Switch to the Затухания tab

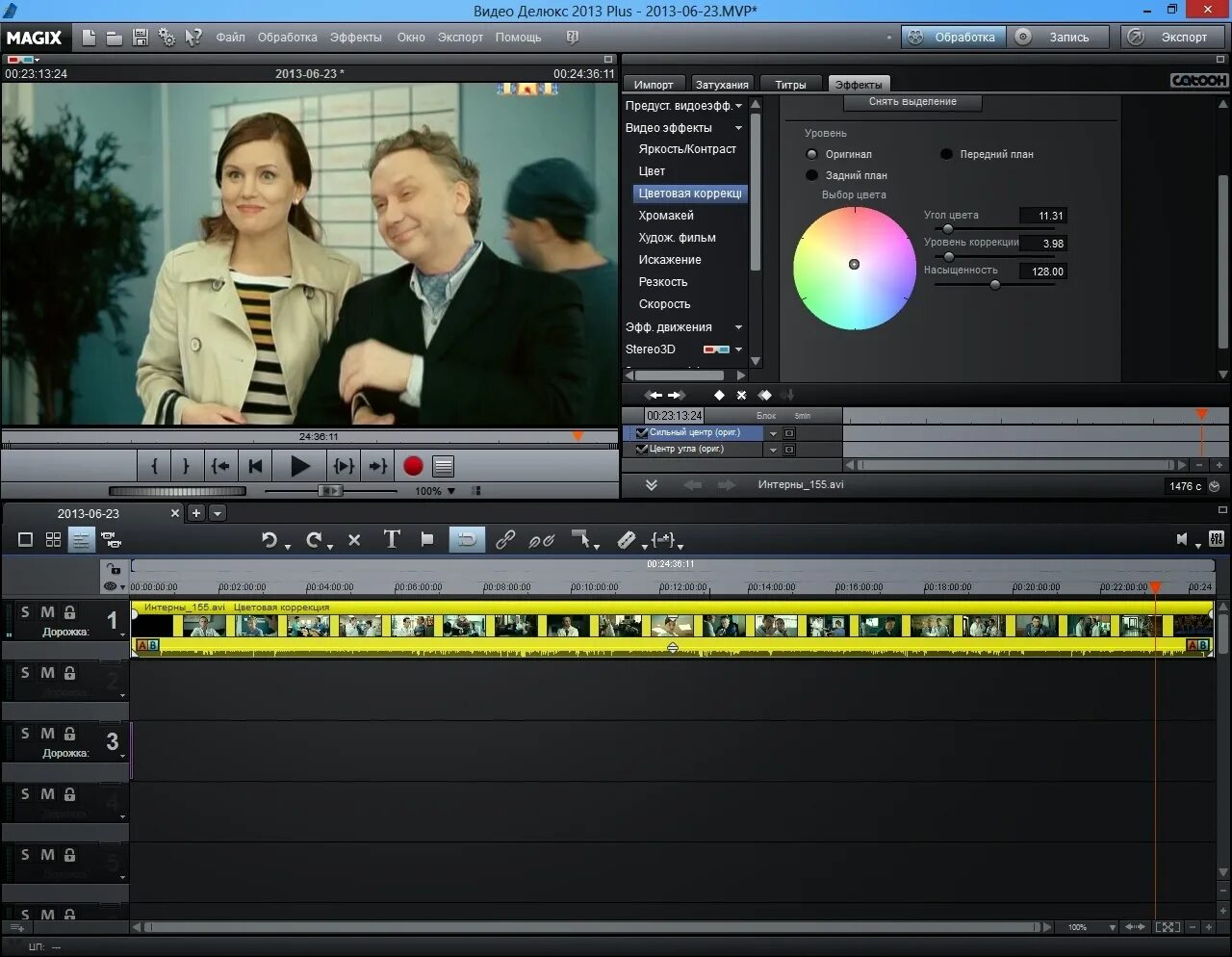[x=722, y=85]
